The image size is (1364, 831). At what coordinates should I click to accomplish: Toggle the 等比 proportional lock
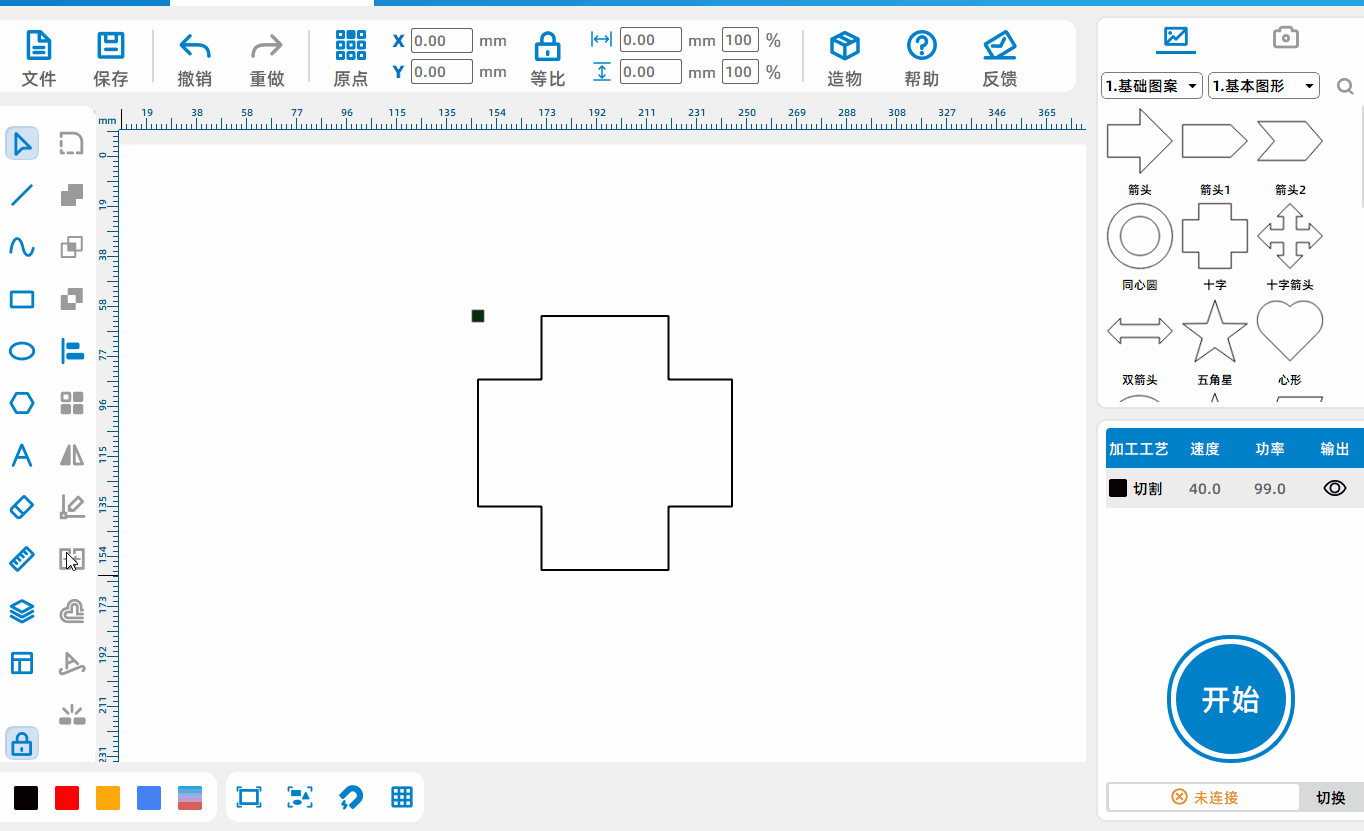point(547,46)
